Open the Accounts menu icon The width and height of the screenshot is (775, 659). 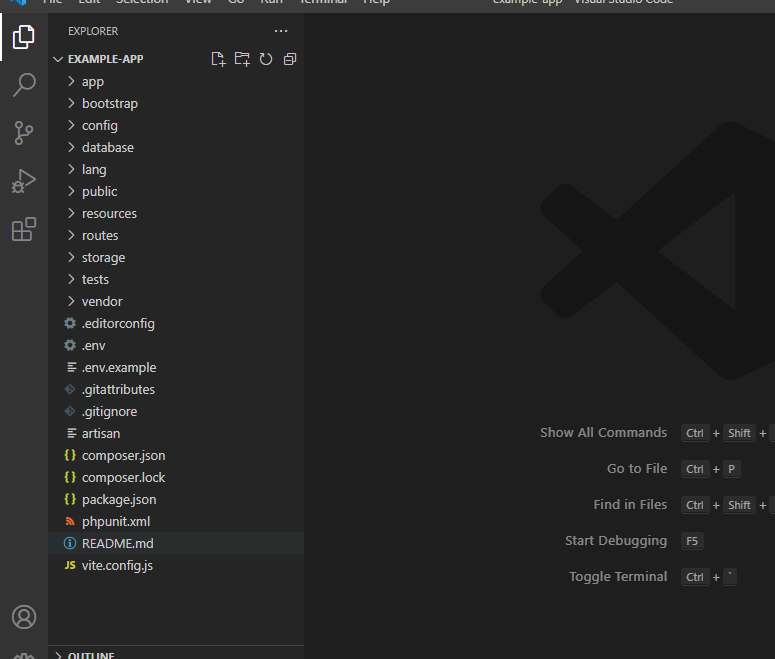[x=24, y=617]
